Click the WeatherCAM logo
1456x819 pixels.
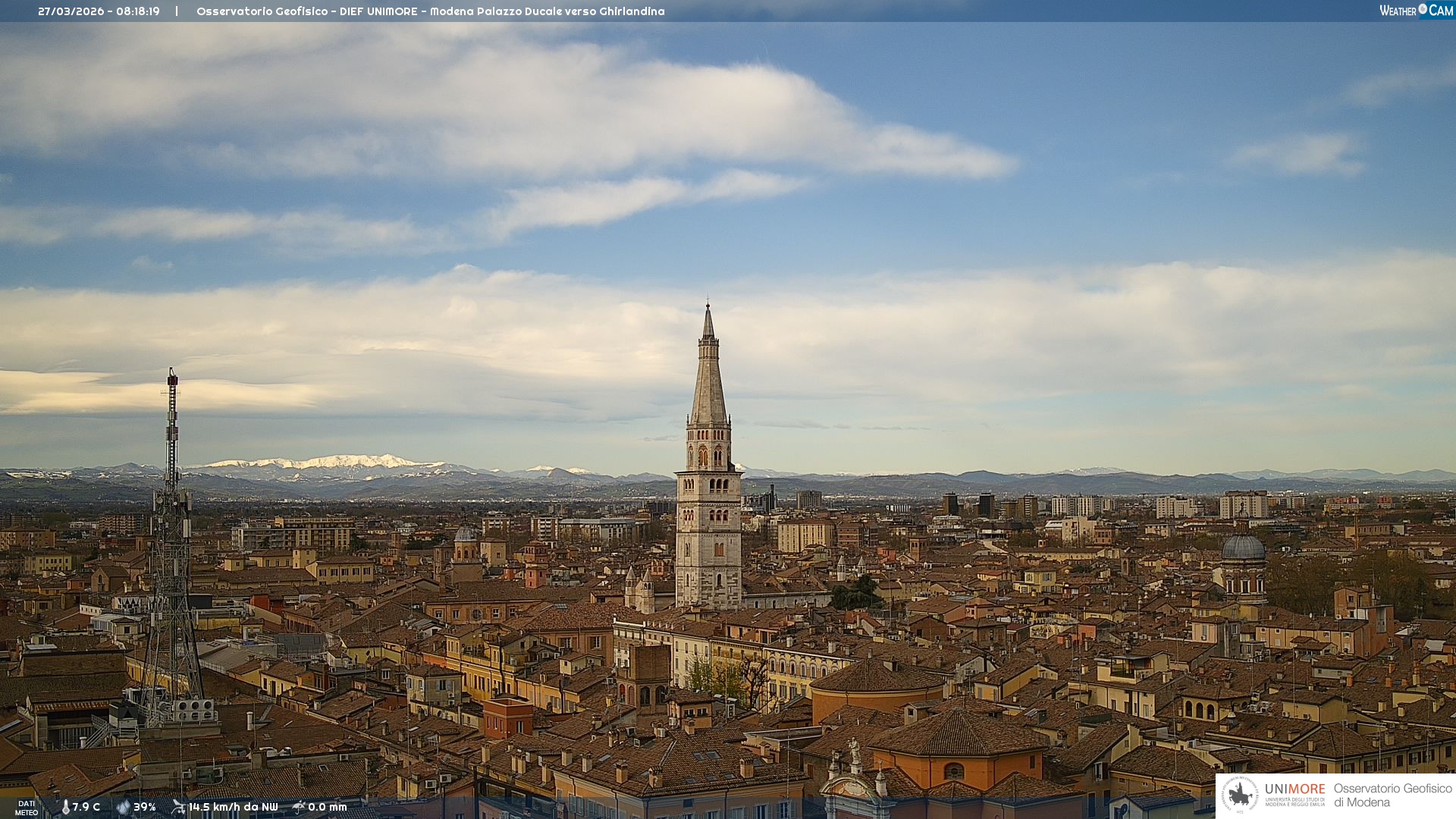point(1416,11)
